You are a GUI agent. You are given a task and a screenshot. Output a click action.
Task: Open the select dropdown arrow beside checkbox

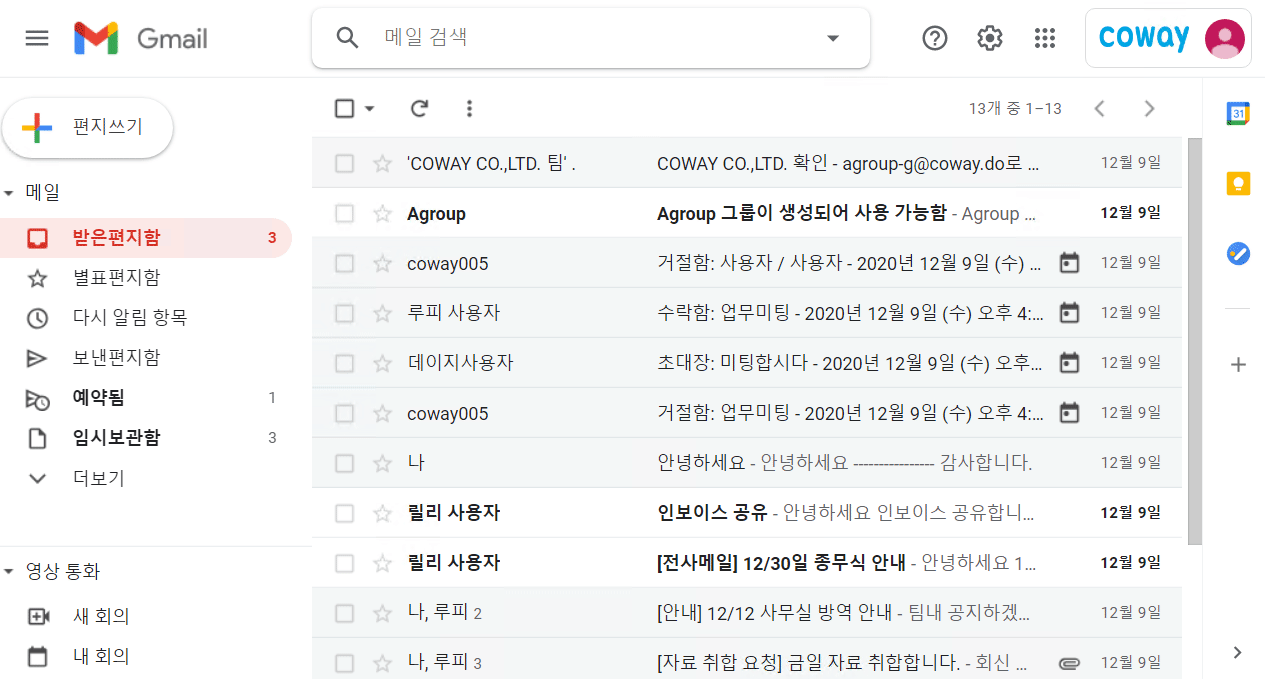tap(369, 108)
